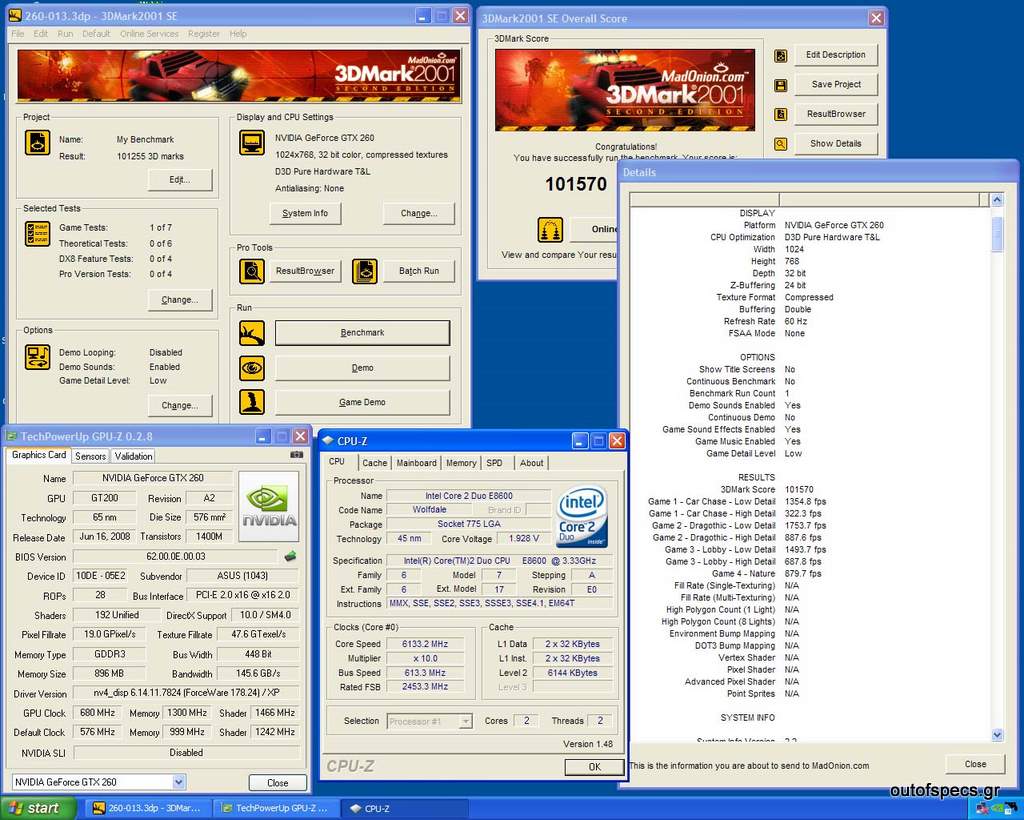Viewport: 1024px width, 820px height.
Task: Click the Edit Description button
Action: pyautogui.click(x=836, y=55)
